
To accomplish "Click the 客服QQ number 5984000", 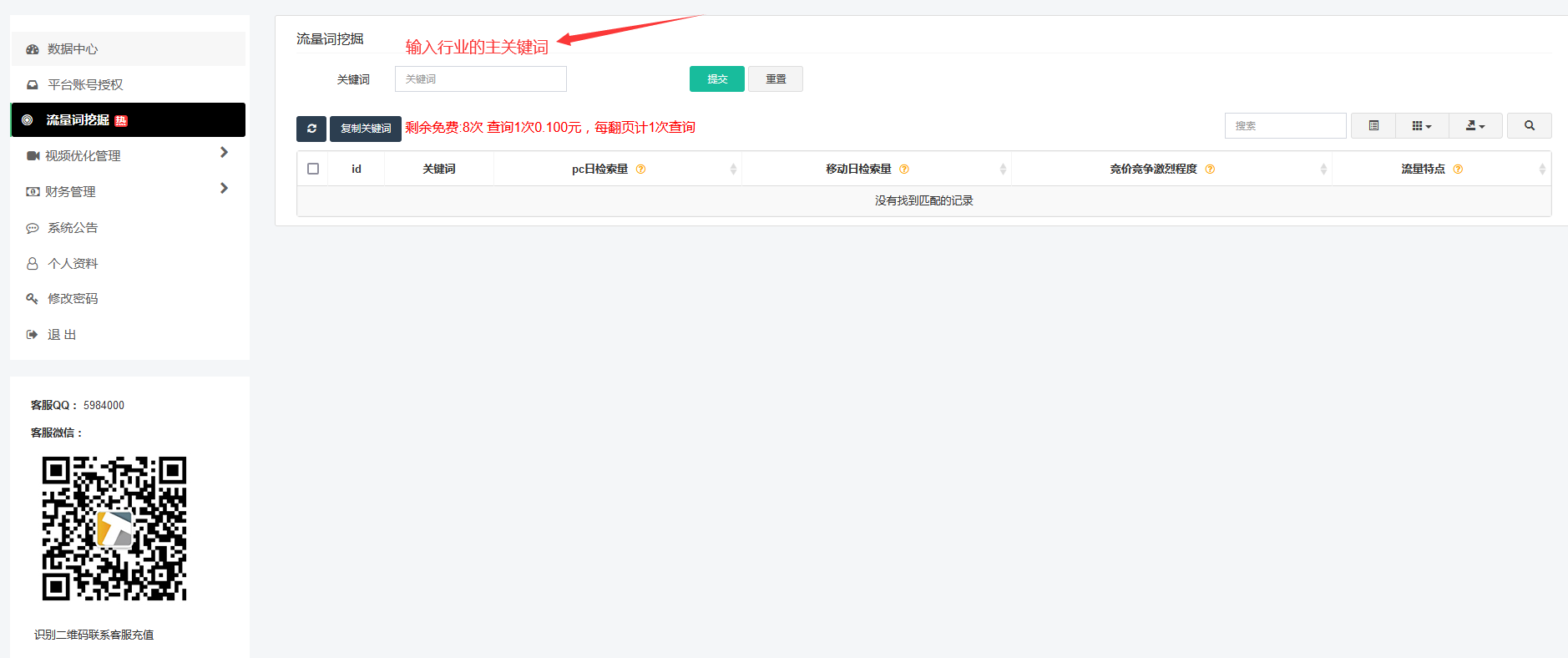I will tap(104, 405).
